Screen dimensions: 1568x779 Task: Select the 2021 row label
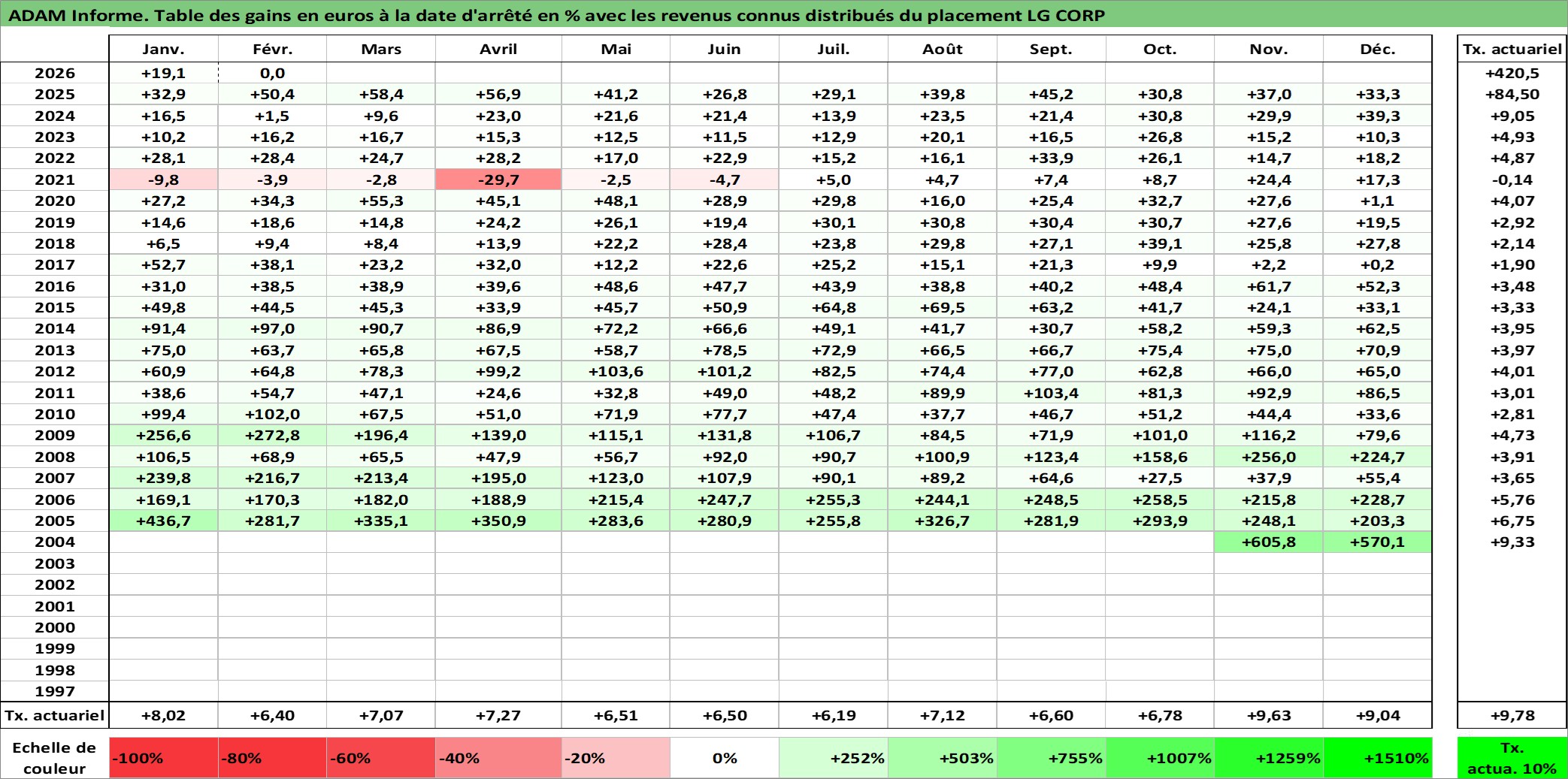point(55,180)
